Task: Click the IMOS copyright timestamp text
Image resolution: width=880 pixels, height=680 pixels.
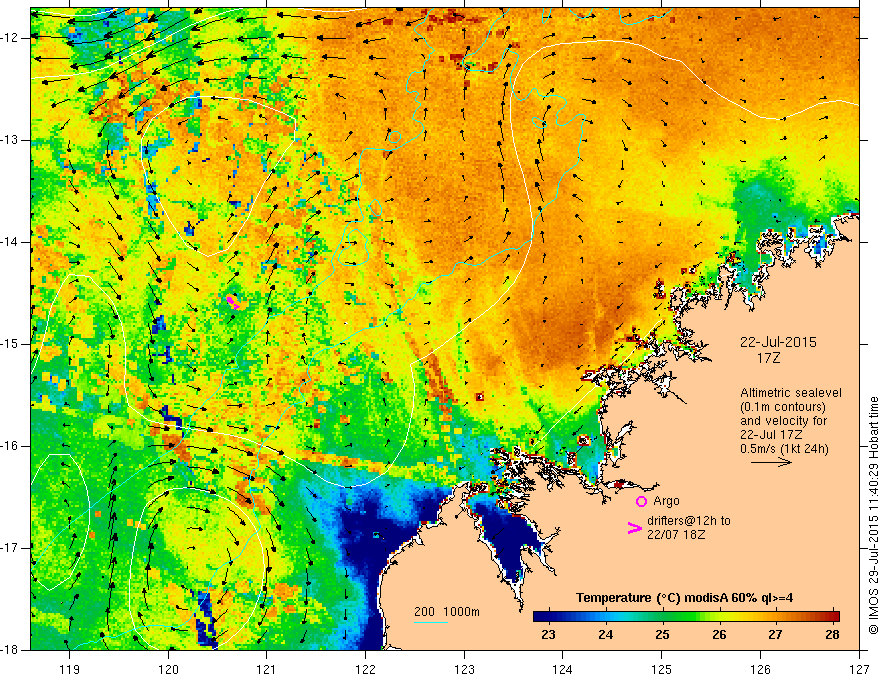Action: [x=873, y=516]
